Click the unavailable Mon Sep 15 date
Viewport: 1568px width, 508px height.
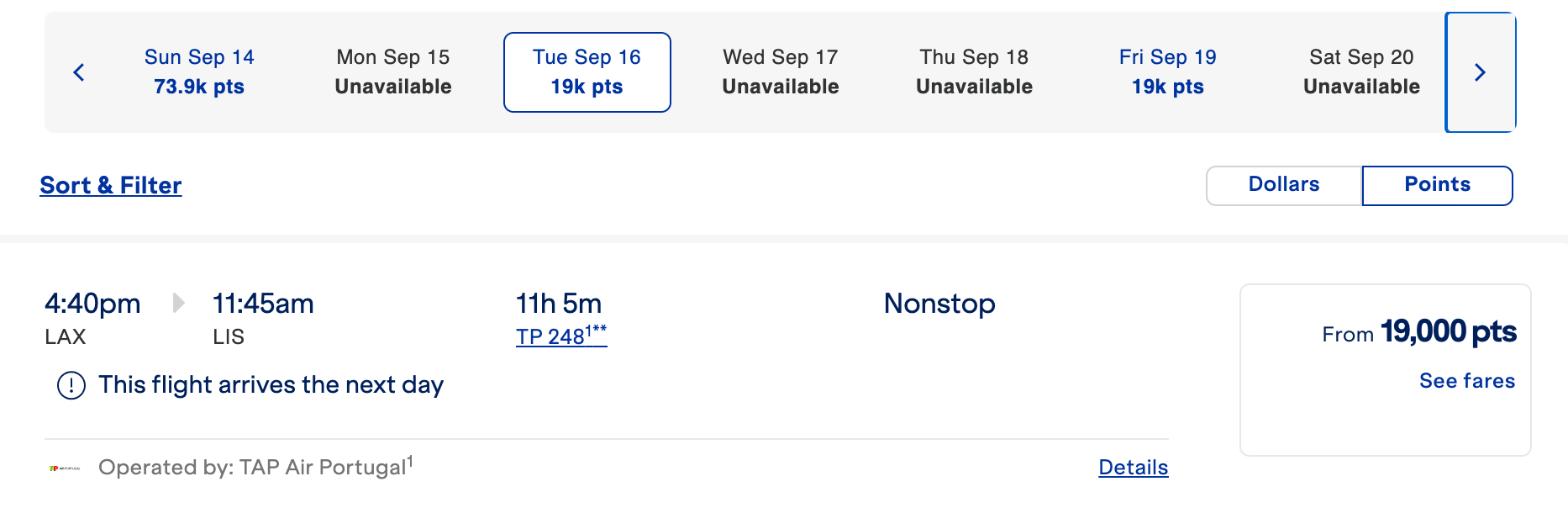(x=393, y=71)
